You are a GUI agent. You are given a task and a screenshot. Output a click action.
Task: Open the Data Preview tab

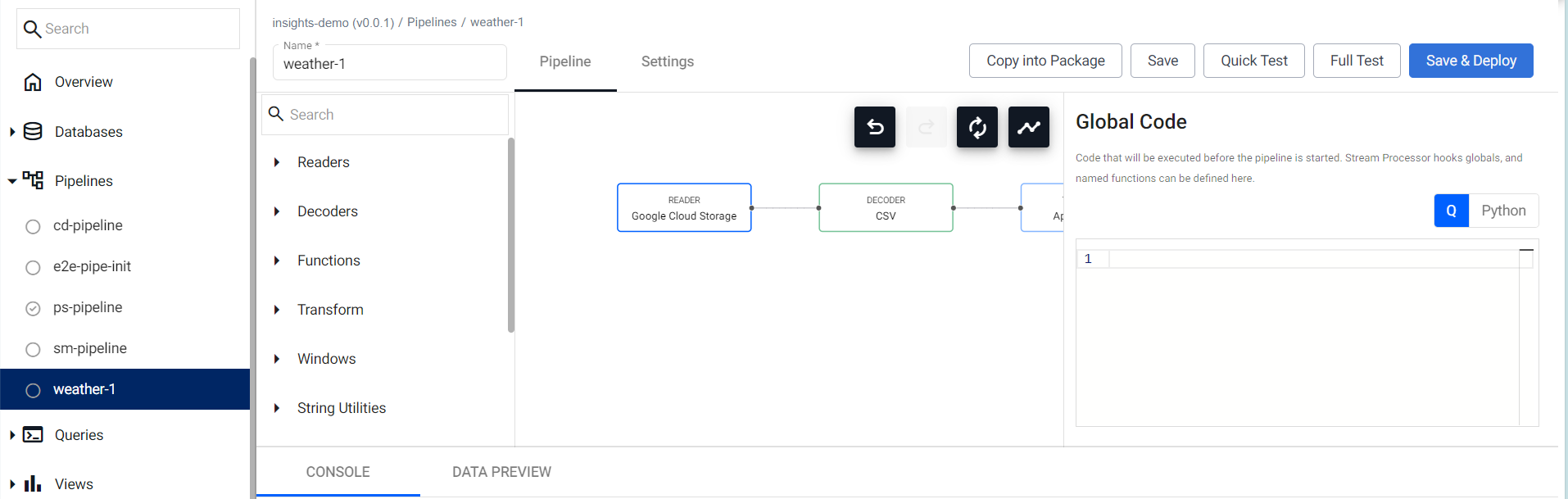[501, 472]
